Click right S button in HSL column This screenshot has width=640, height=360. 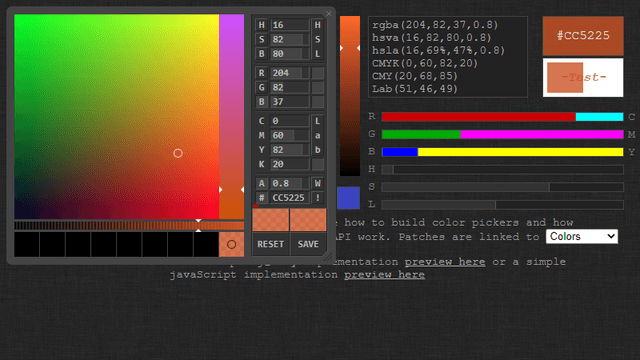(x=318, y=39)
